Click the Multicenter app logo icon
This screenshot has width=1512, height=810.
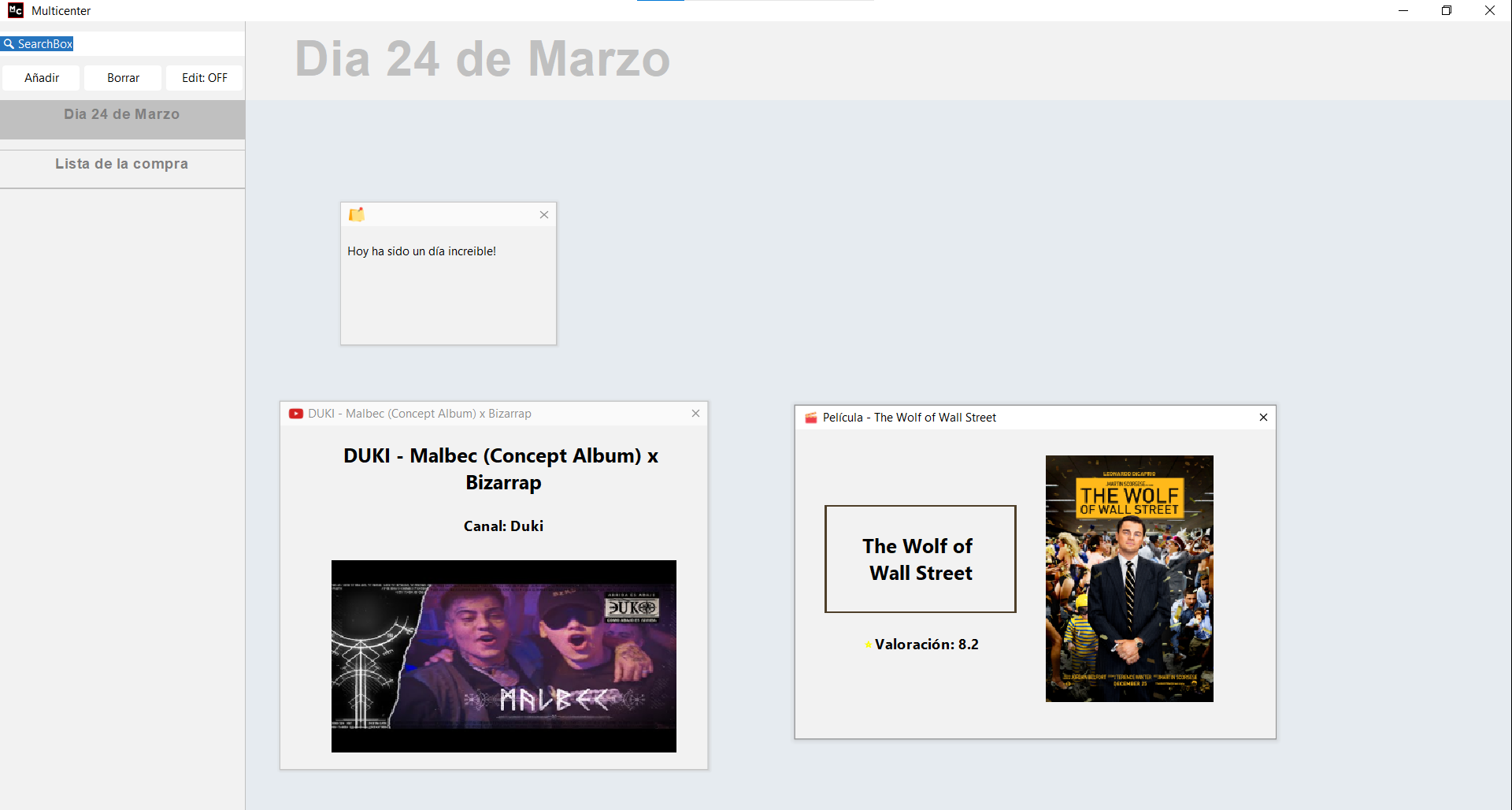coord(15,10)
